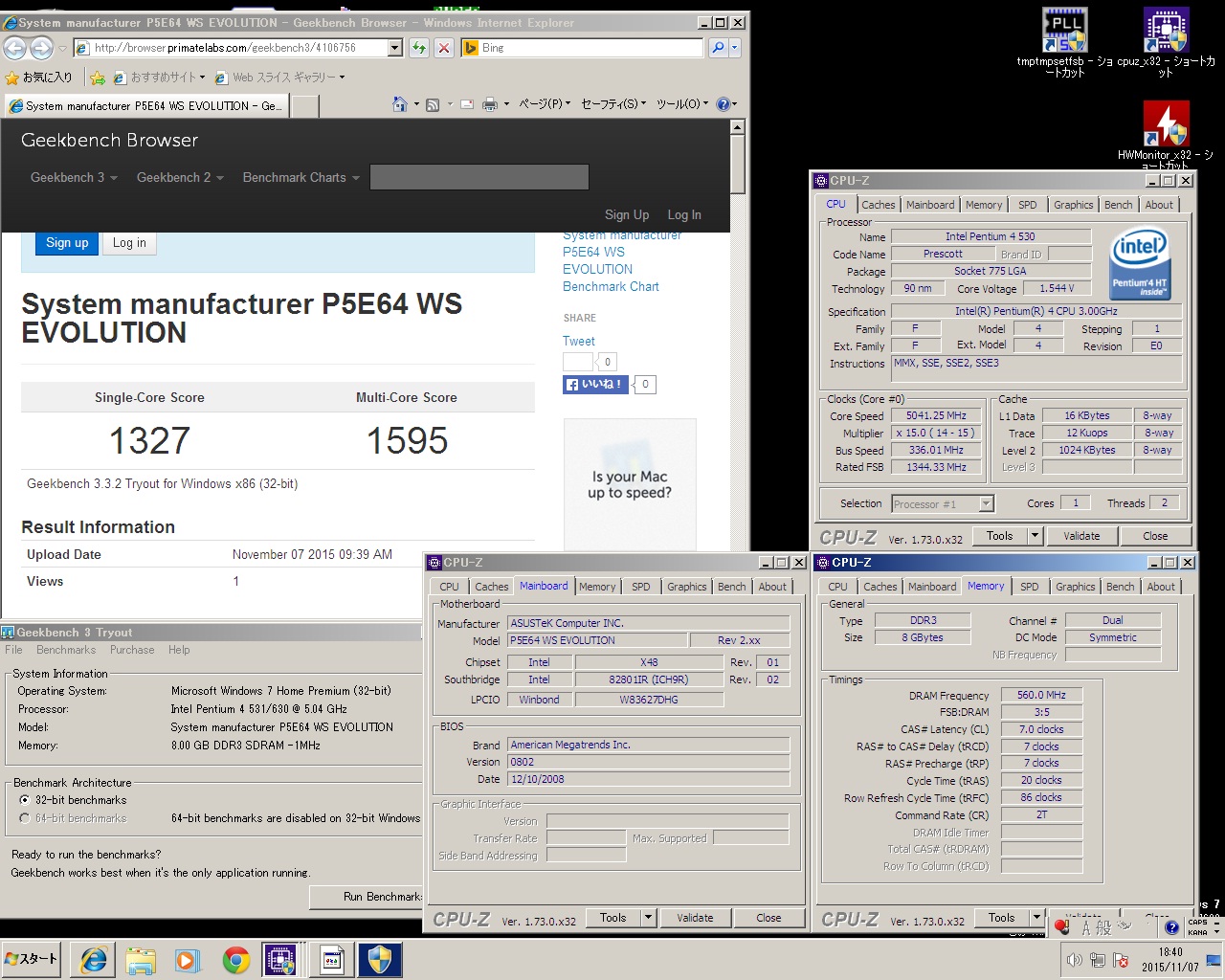The width and height of the screenshot is (1225, 980).
Task: Open Caches tab in top CPU-Z window
Action: pyautogui.click(x=878, y=205)
